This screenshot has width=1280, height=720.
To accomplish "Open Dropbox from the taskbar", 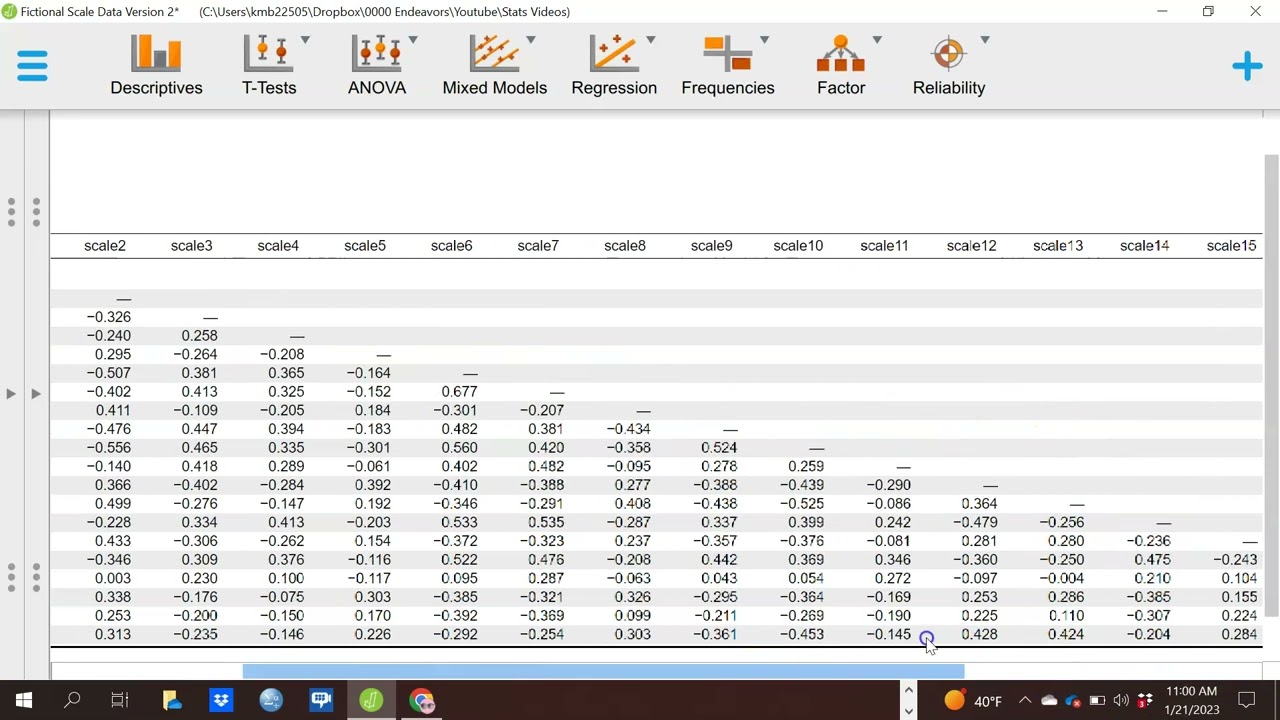I will click(x=221, y=700).
